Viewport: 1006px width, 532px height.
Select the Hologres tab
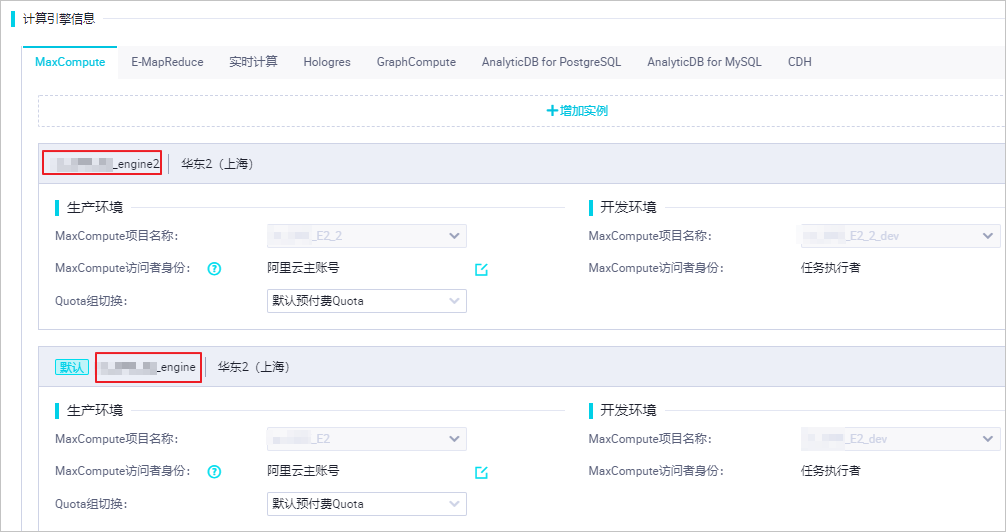click(327, 62)
